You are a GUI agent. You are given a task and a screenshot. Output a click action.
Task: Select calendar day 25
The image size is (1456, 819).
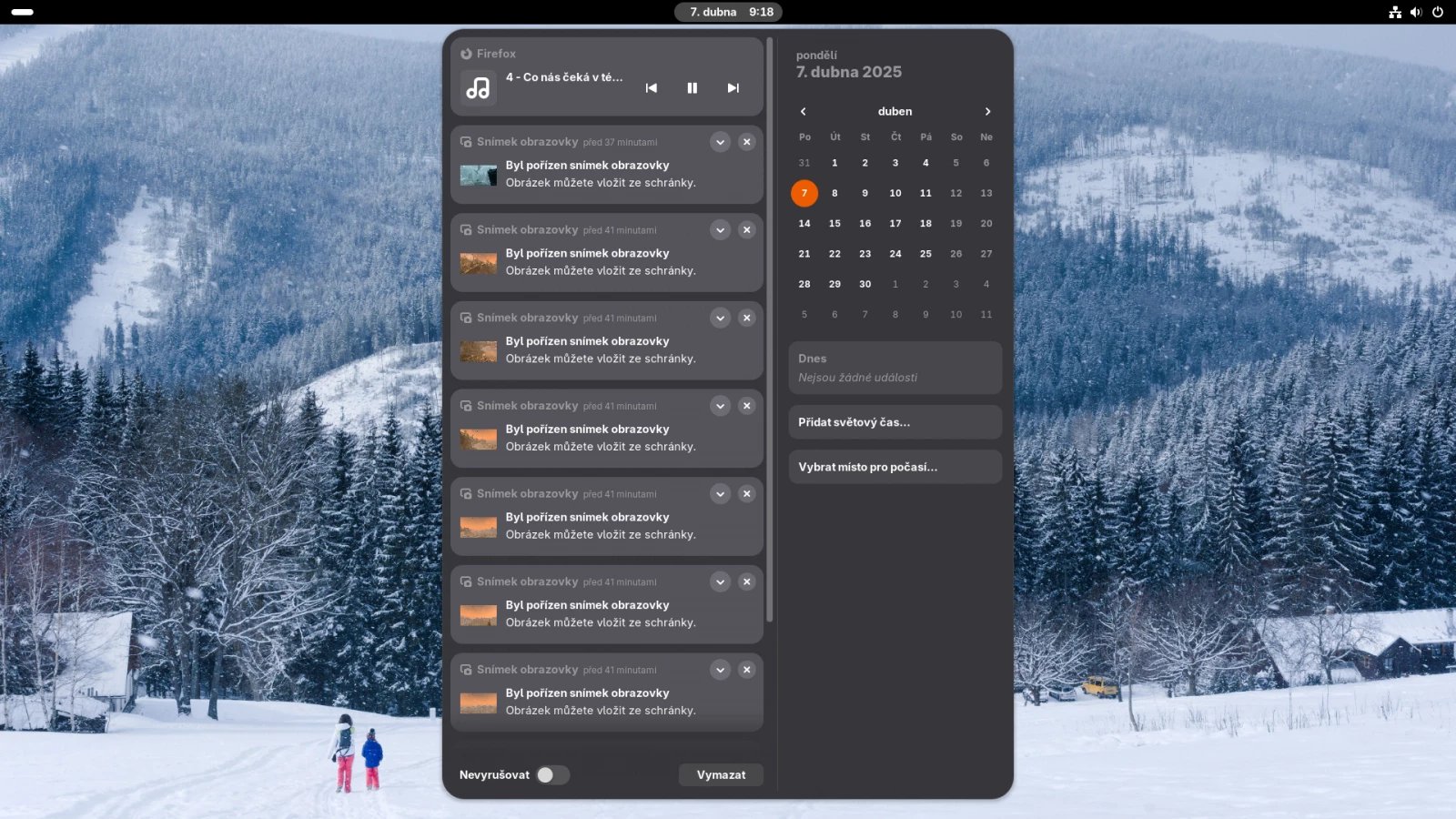pyautogui.click(x=925, y=254)
